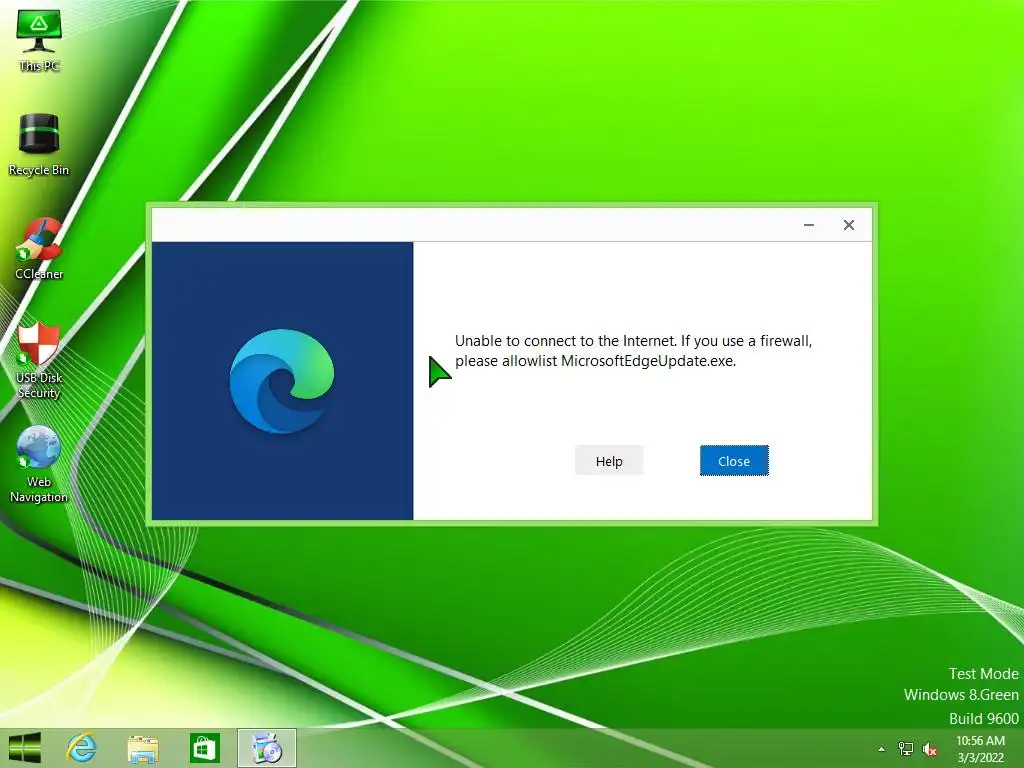Close the dialog with the X button

click(x=848, y=225)
